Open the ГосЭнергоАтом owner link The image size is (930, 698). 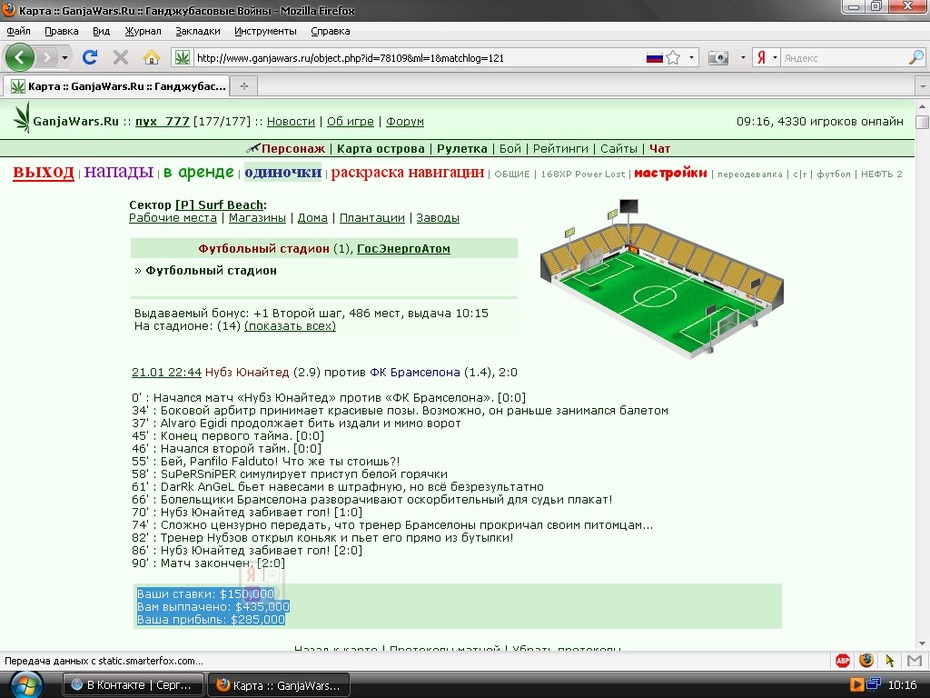(403, 249)
